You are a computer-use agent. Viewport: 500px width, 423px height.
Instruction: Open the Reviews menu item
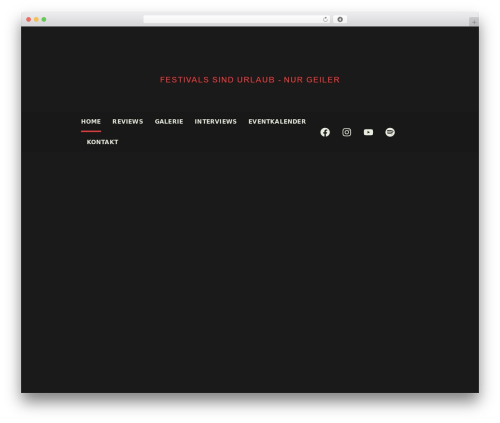(x=128, y=122)
